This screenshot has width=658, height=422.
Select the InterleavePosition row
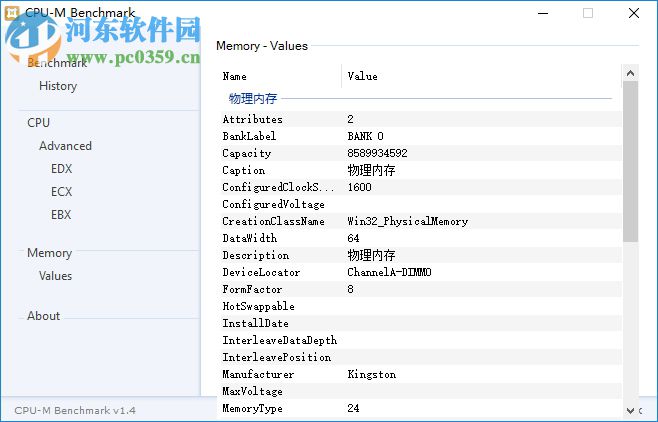(421, 357)
